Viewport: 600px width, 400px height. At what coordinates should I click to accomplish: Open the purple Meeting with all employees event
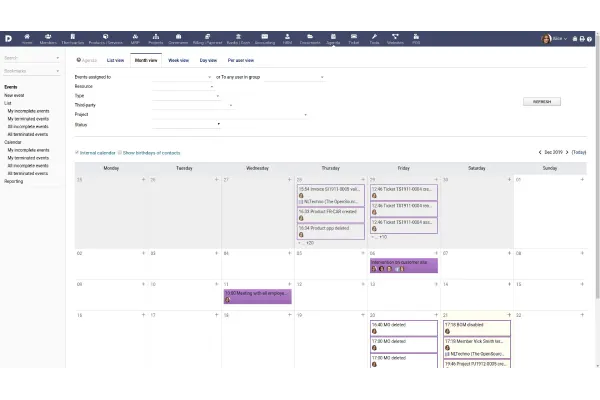point(257,295)
